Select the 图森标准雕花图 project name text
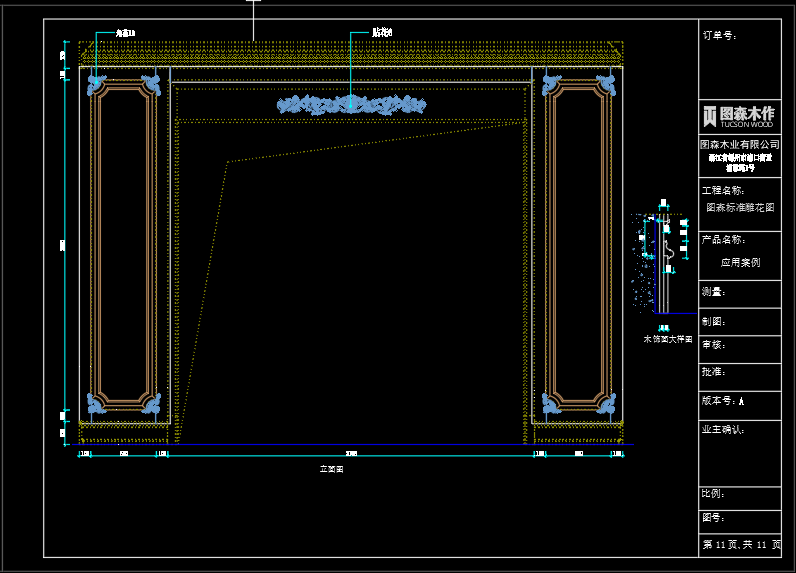This screenshot has width=796, height=573. pos(740,208)
